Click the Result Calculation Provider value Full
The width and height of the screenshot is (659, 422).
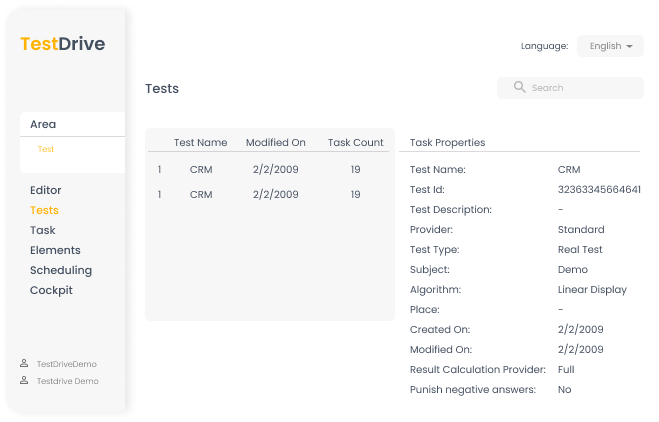click(566, 369)
